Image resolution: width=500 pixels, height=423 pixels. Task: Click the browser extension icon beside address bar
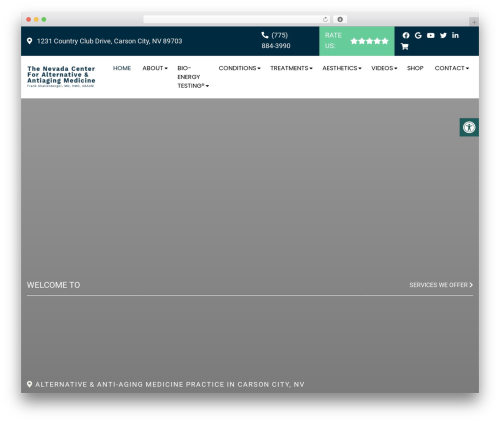point(340,19)
